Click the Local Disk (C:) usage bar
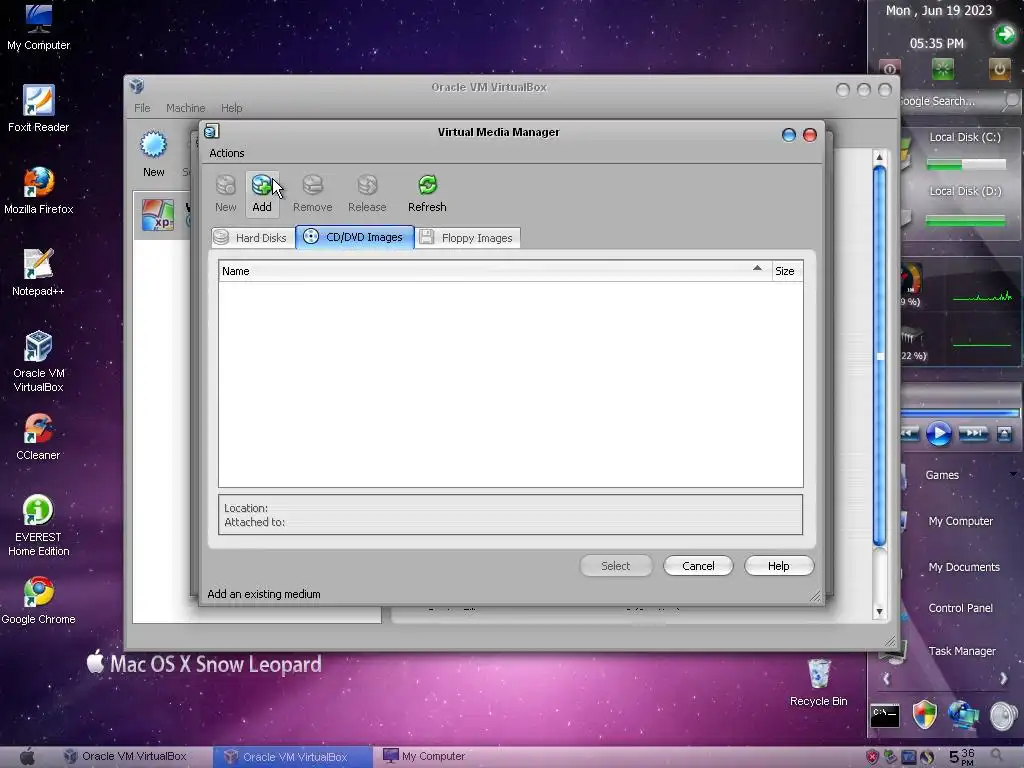Viewport: 1024px width, 768px height. [966, 165]
